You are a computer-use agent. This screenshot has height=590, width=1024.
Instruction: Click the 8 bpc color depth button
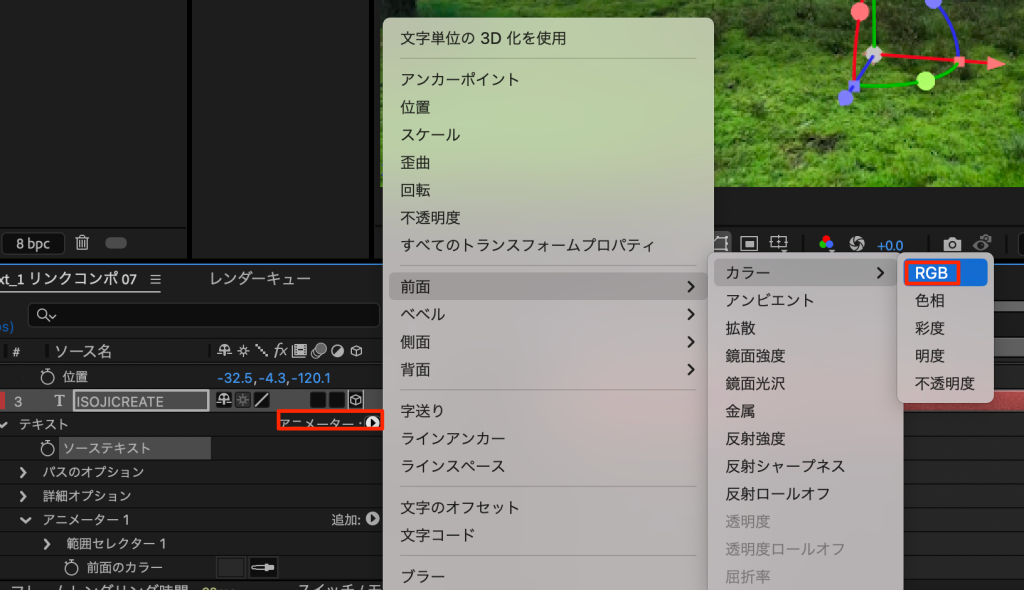point(33,243)
